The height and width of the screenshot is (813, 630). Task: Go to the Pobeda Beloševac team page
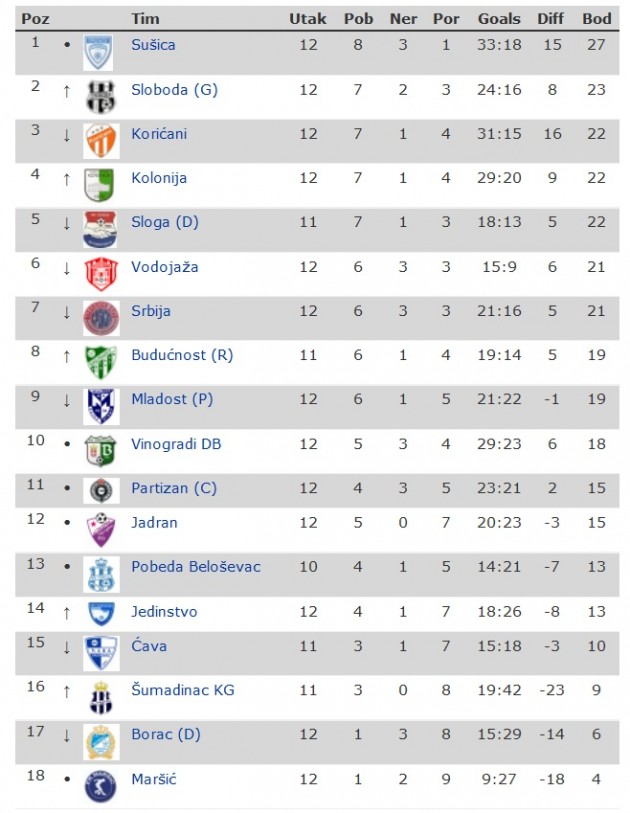pos(196,567)
